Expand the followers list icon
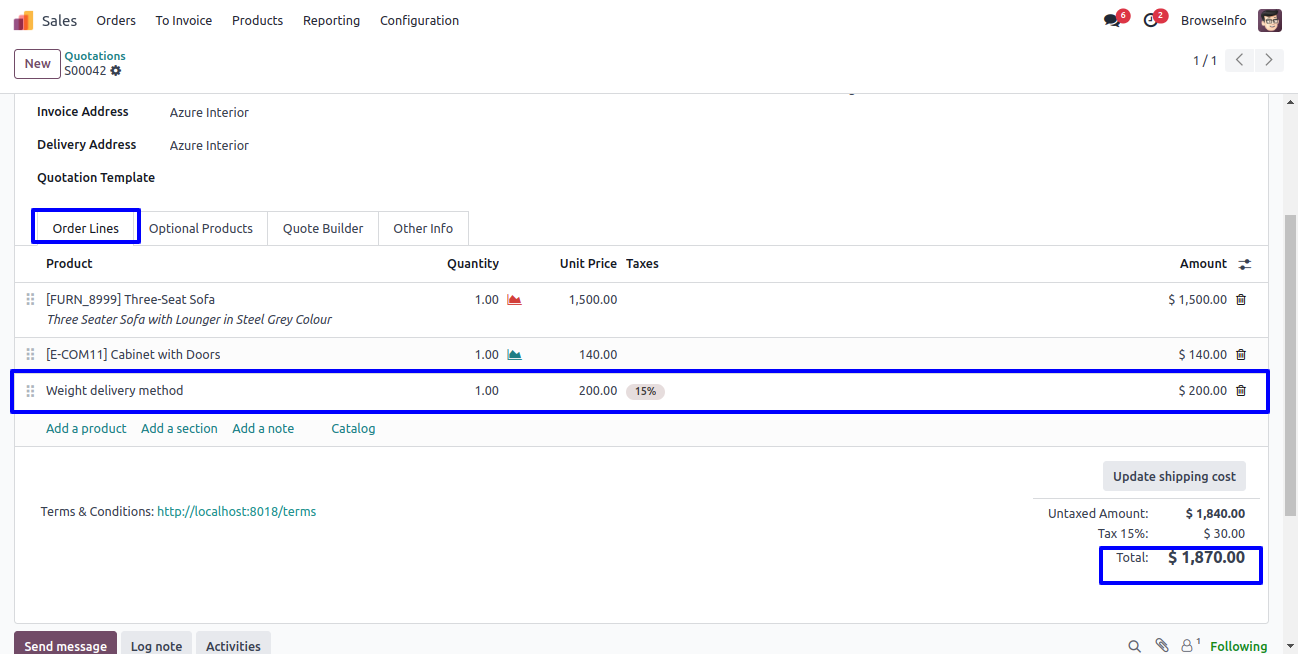1298x654 pixels. (1189, 646)
